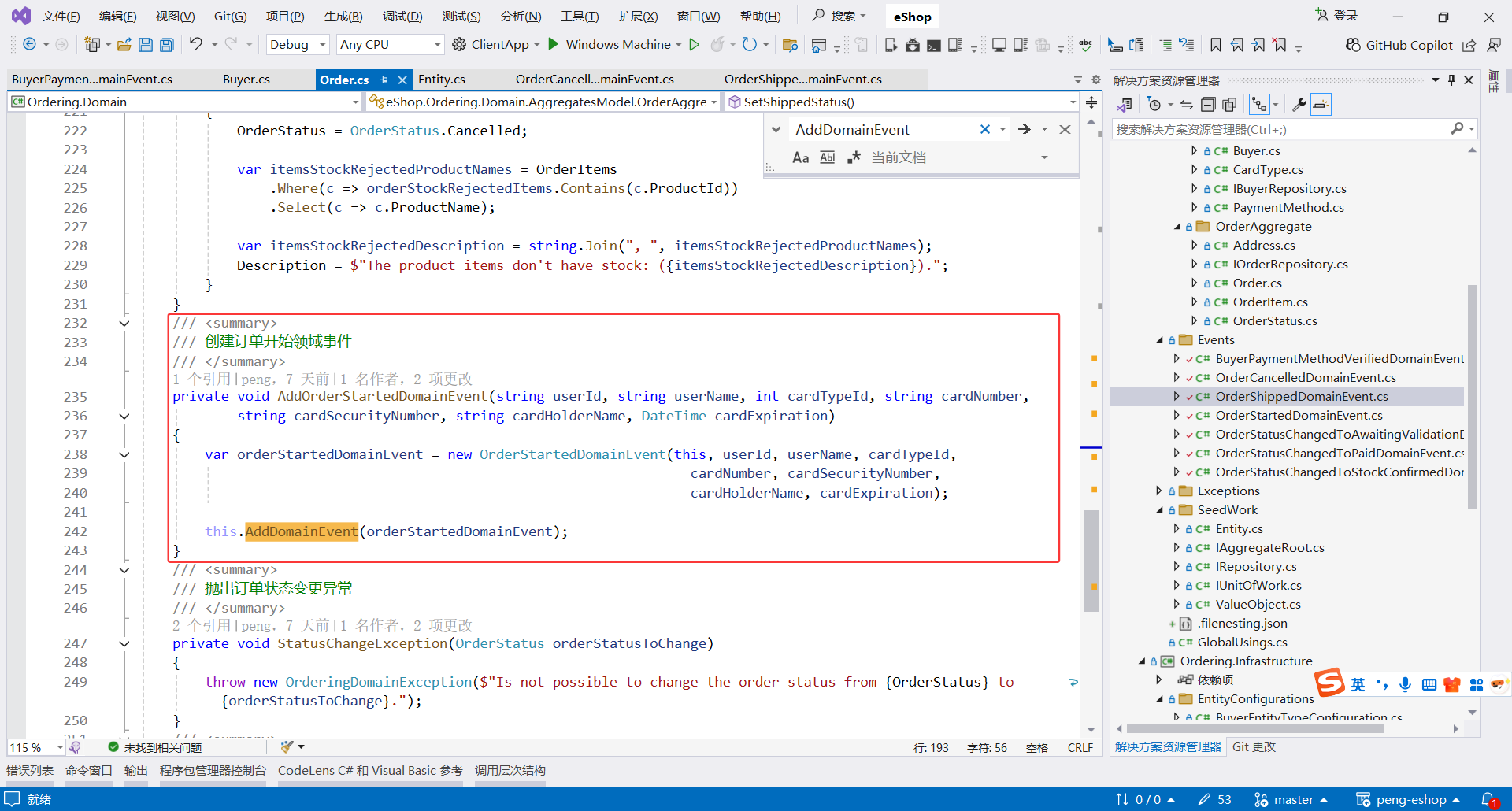
Task: Collapse all in Solution Explorer
Action: [x=1208, y=105]
